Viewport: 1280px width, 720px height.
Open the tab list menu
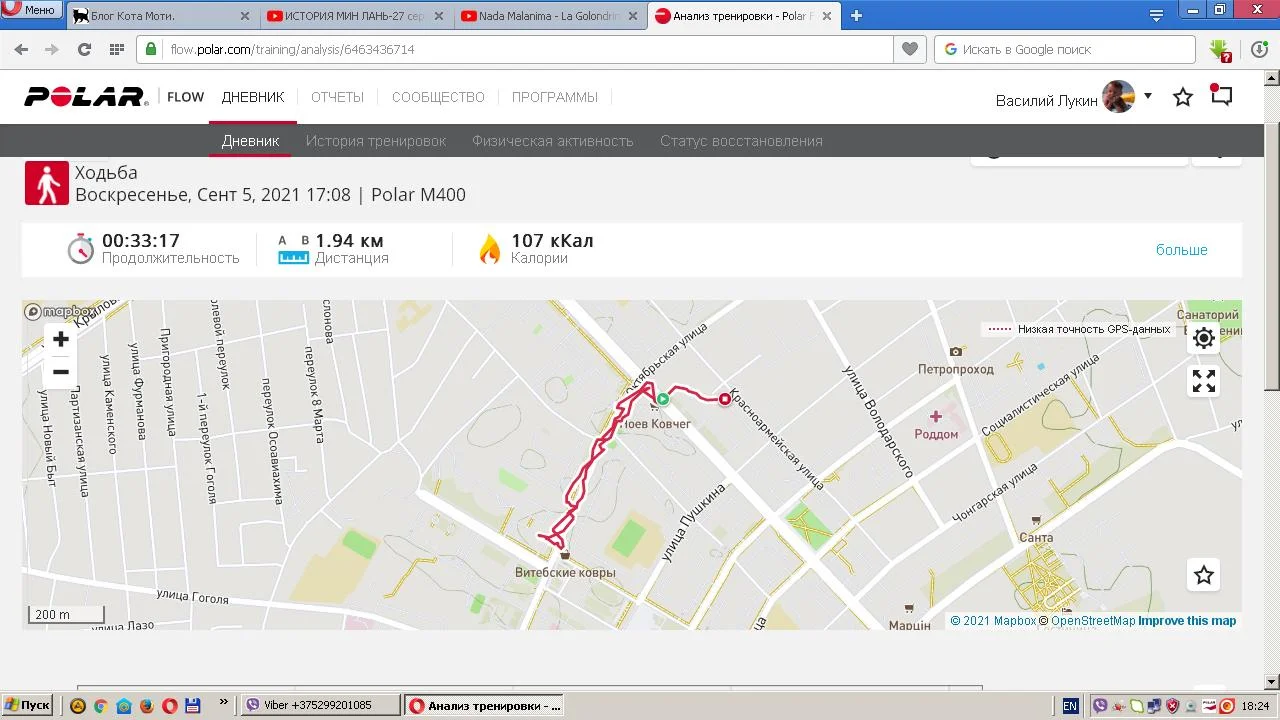pyautogui.click(x=1156, y=15)
